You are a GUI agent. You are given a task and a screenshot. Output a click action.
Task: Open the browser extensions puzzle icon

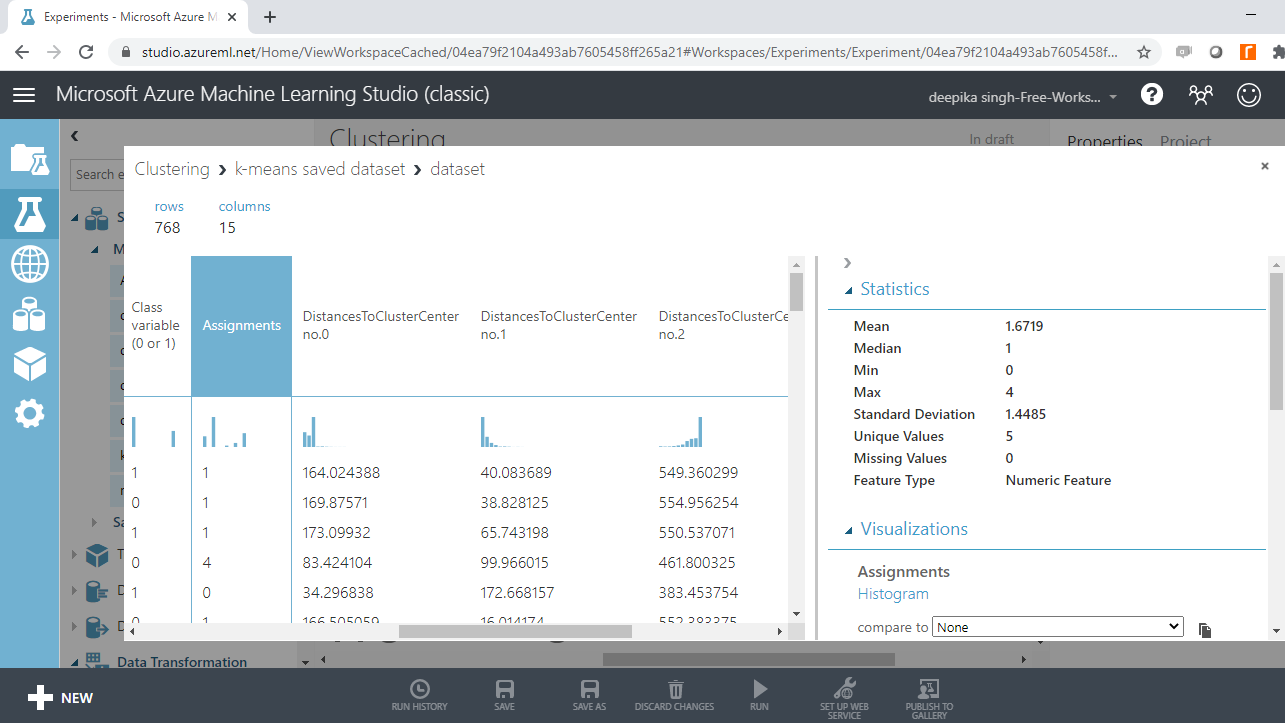[1278, 52]
